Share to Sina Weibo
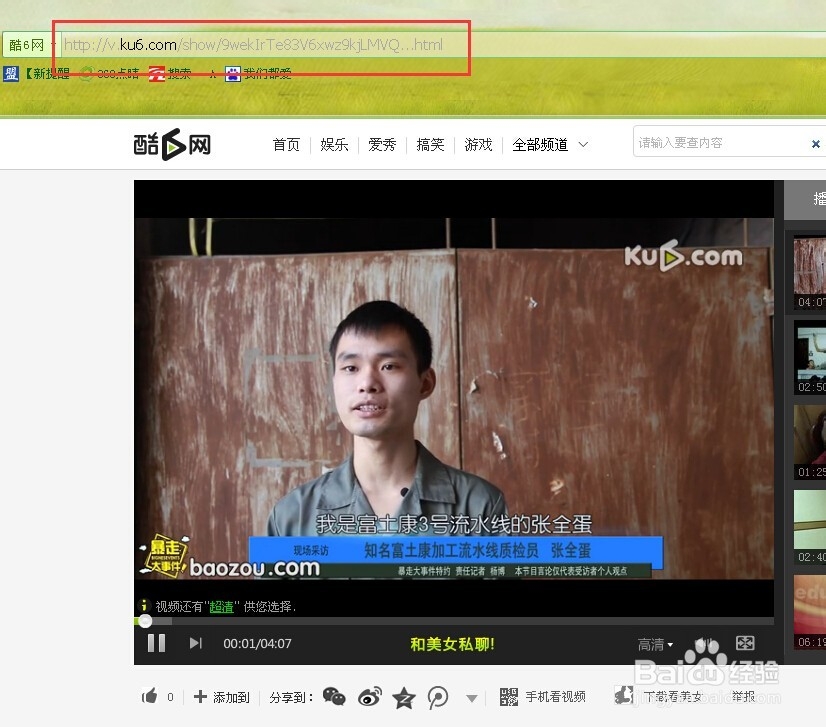 point(371,695)
